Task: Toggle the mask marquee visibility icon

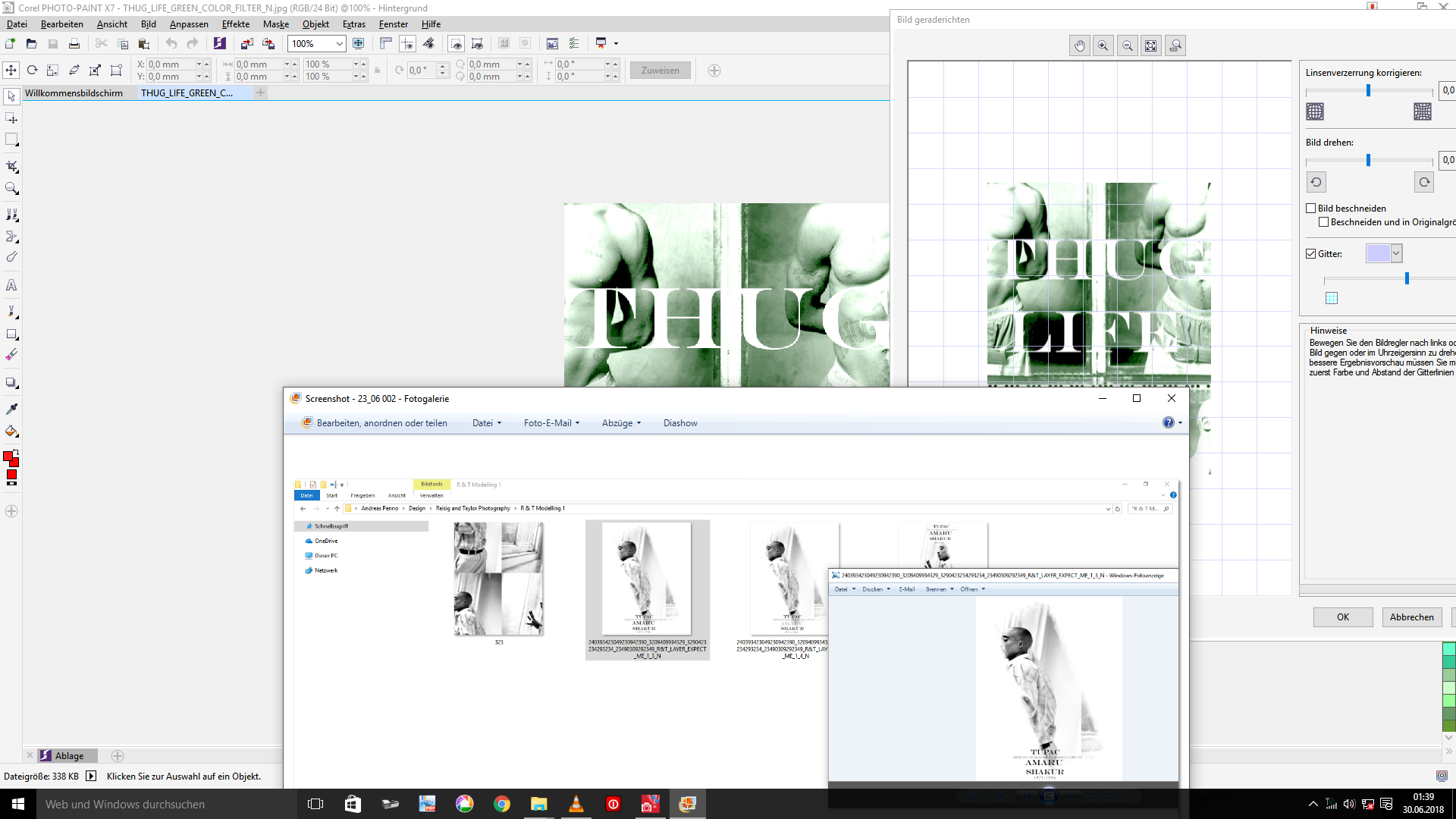Action: (x=455, y=43)
